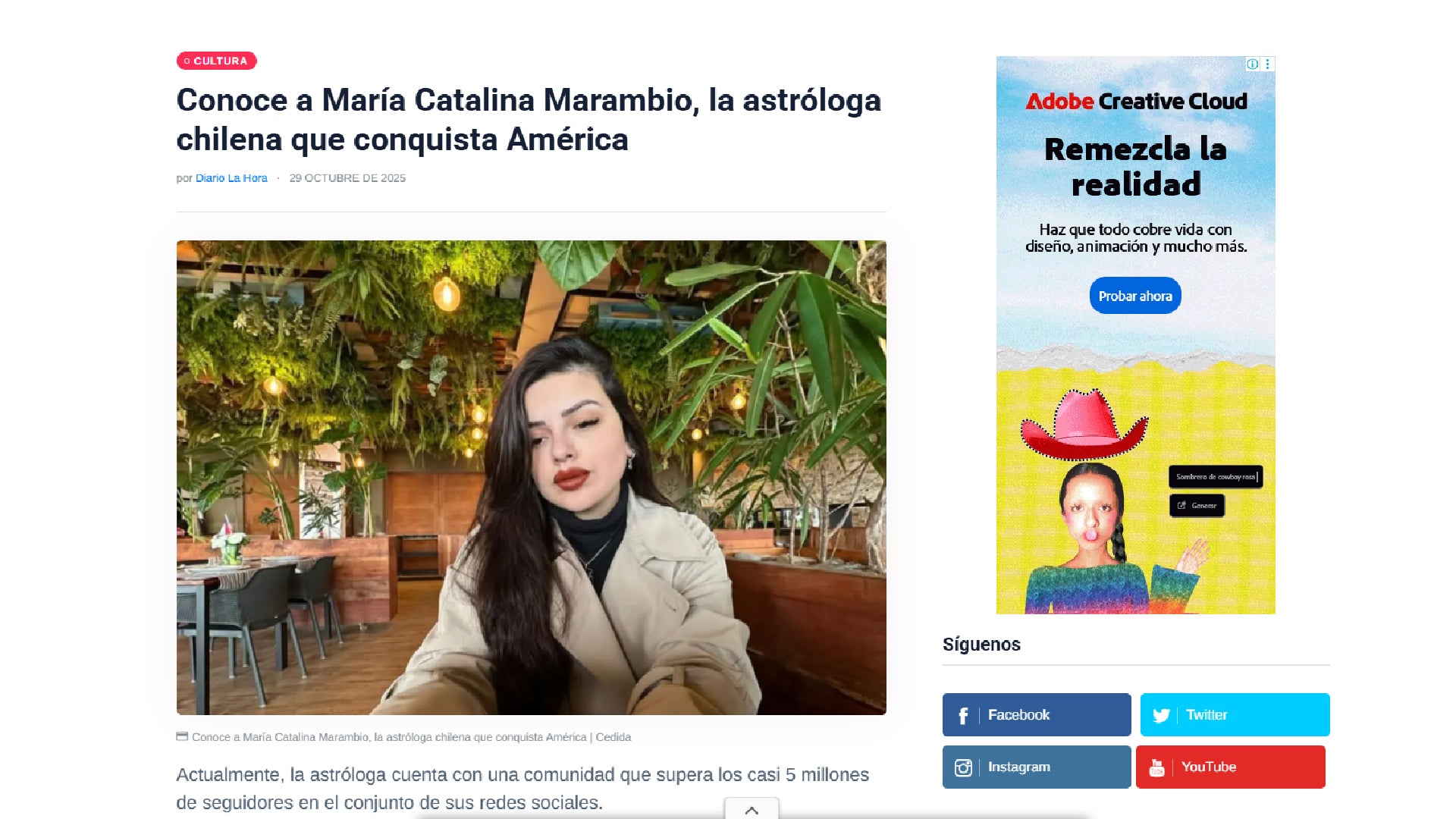Open the article's main featured photo
This screenshot has height=819, width=1456.
tap(531, 478)
